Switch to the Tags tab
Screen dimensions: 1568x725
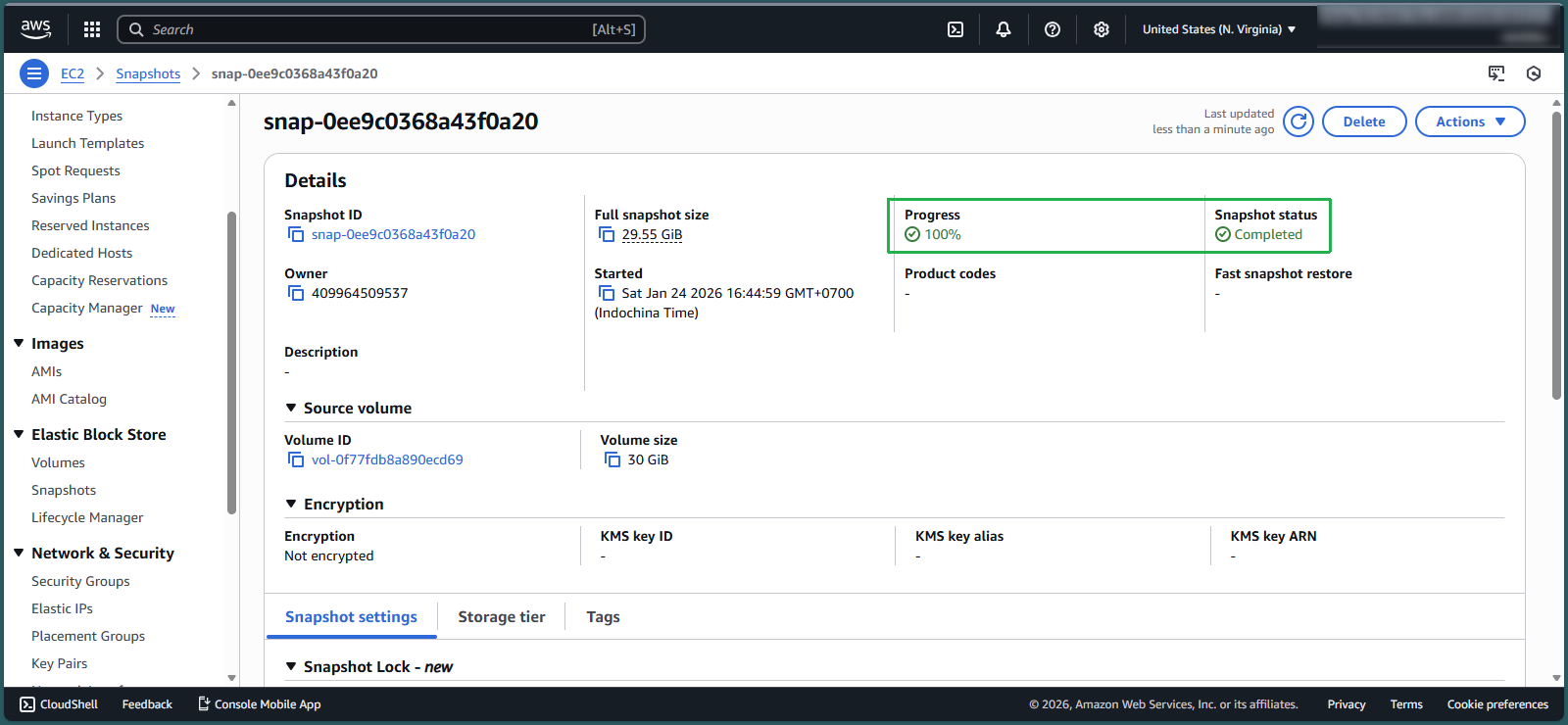click(603, 617)
